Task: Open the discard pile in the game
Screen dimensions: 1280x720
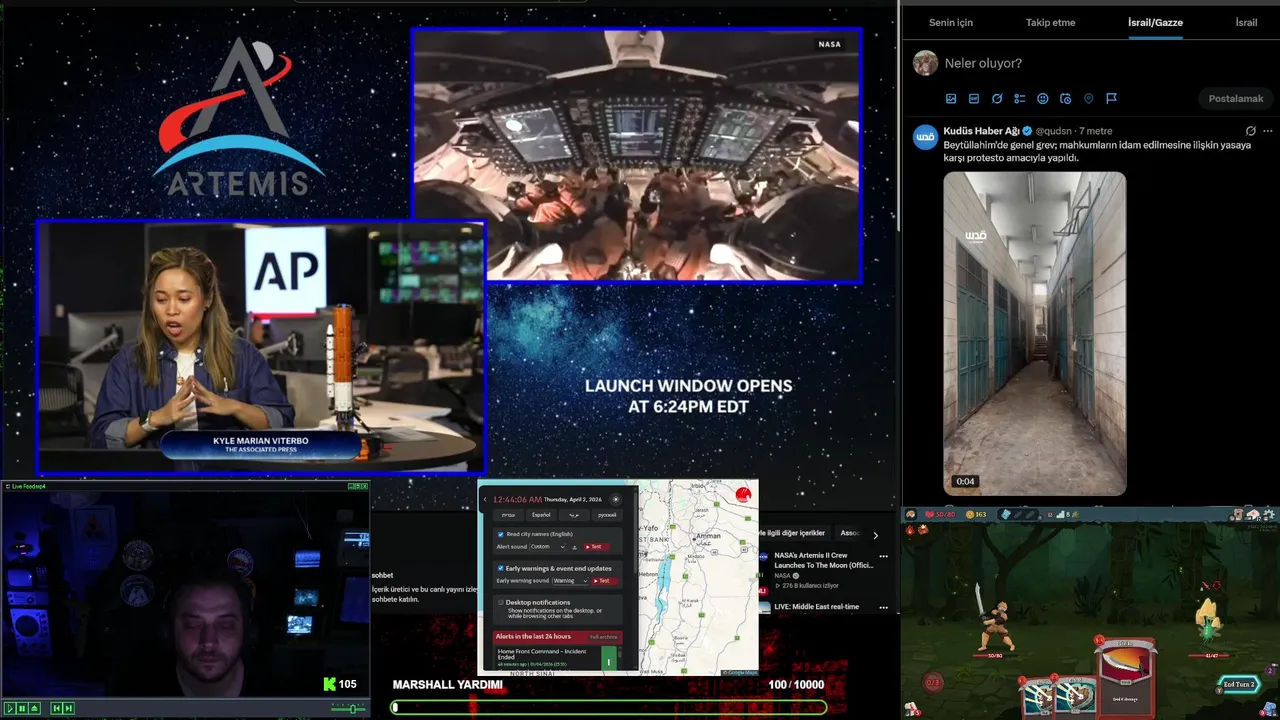Action: [x=1269, y=709]
